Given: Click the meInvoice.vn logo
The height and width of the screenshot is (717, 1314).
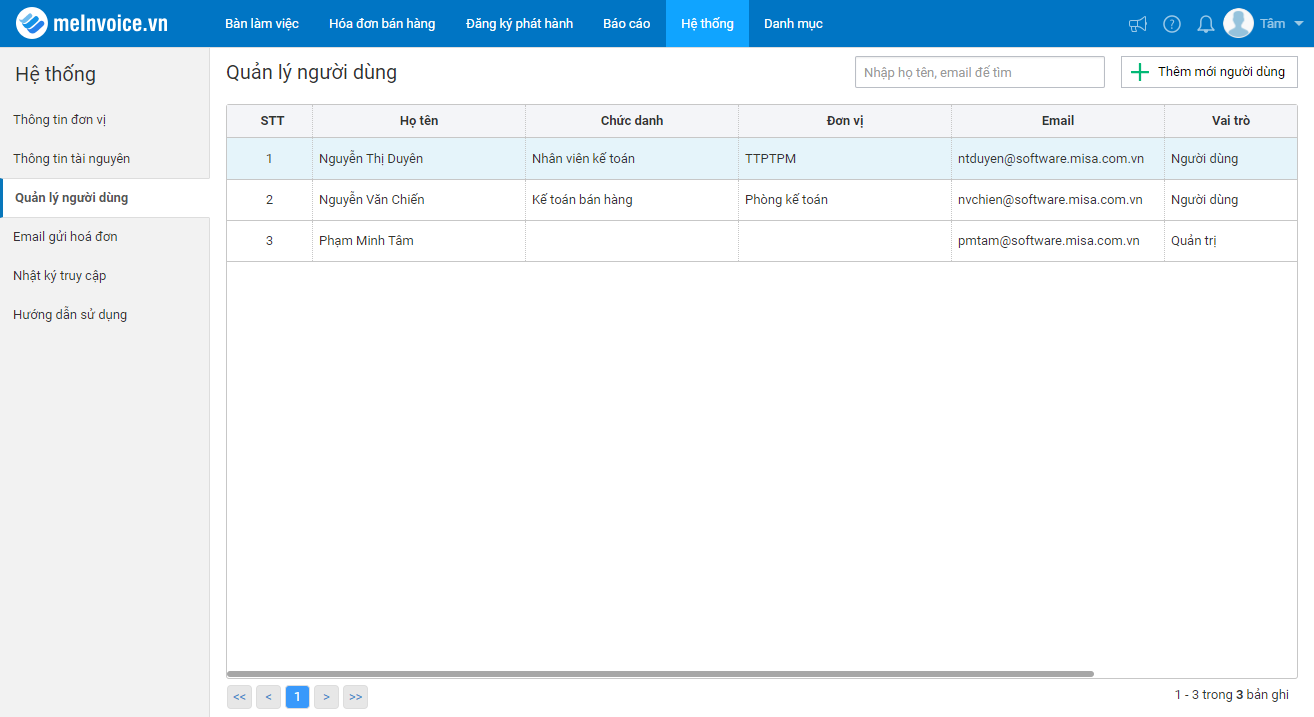Looking at the screenshot, I should [92, 23].
